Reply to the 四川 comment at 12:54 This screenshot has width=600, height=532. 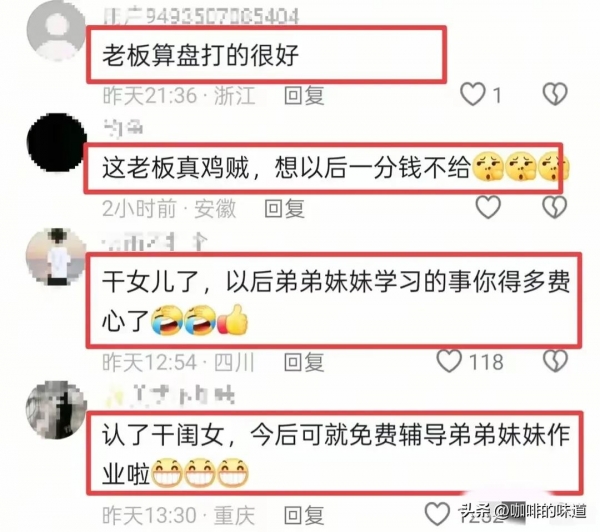coord(304,362)
